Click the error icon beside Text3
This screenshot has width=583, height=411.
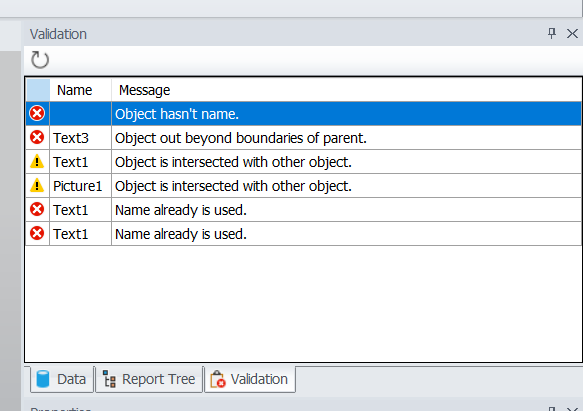(37, 138)
